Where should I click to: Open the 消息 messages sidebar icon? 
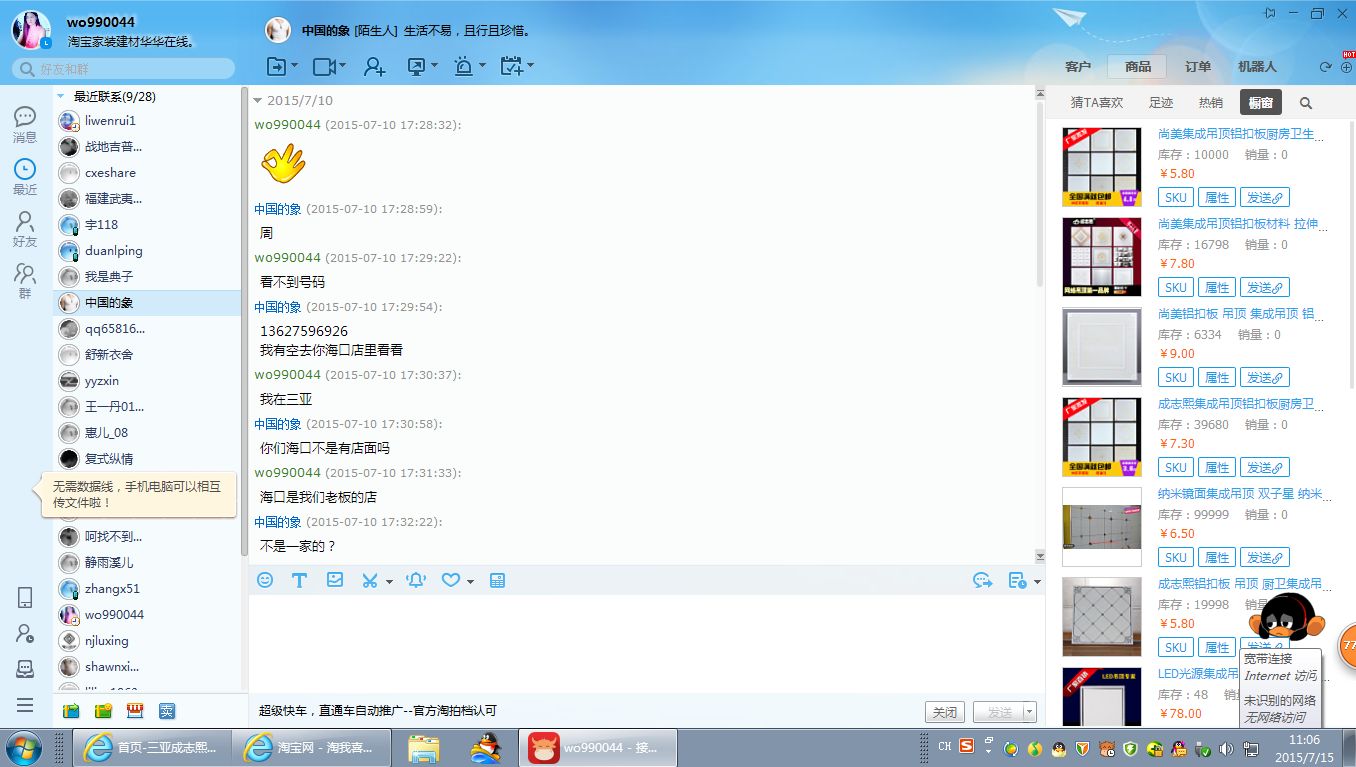pyautogui.click(x=25, y=124)
